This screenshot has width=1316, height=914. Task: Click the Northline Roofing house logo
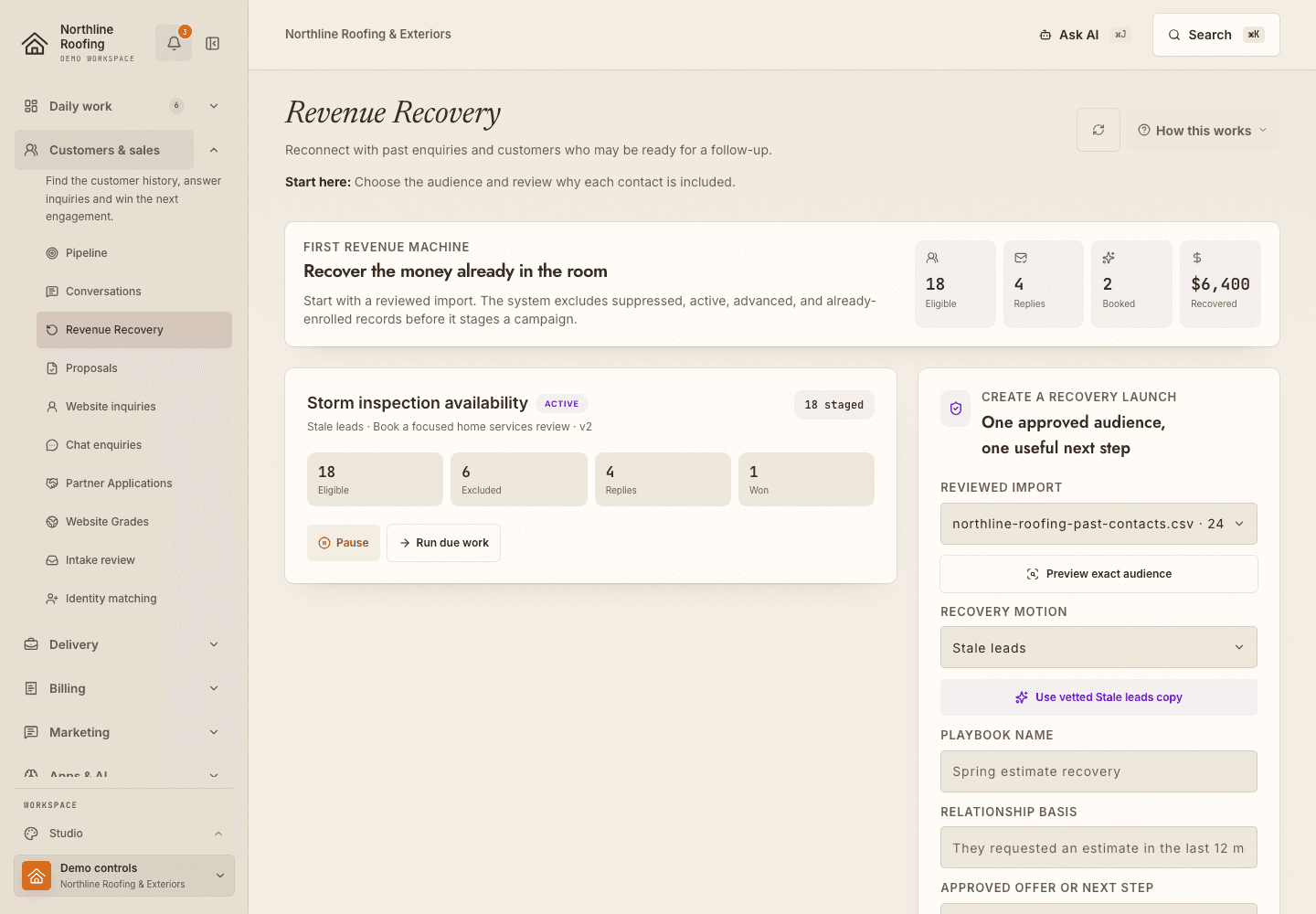[35, 43]
